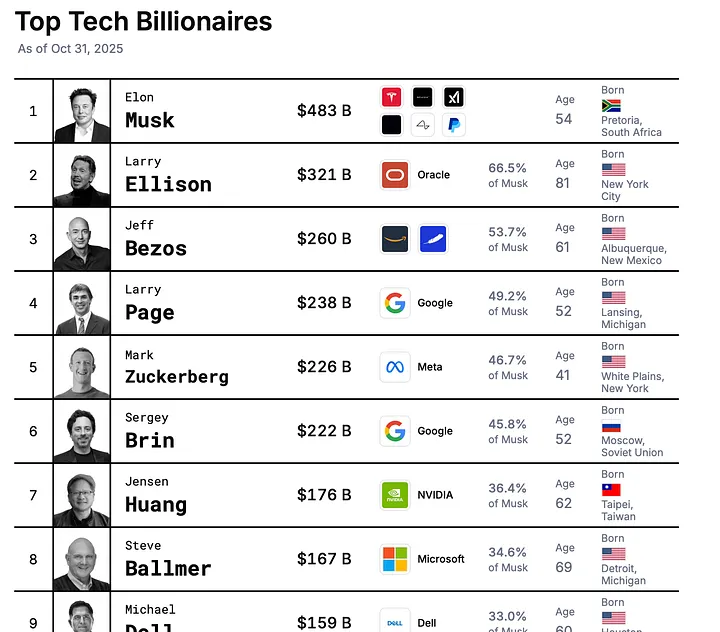Click Google logo in Sergey Brin row

pyautogui.click(x=395, y=431)
